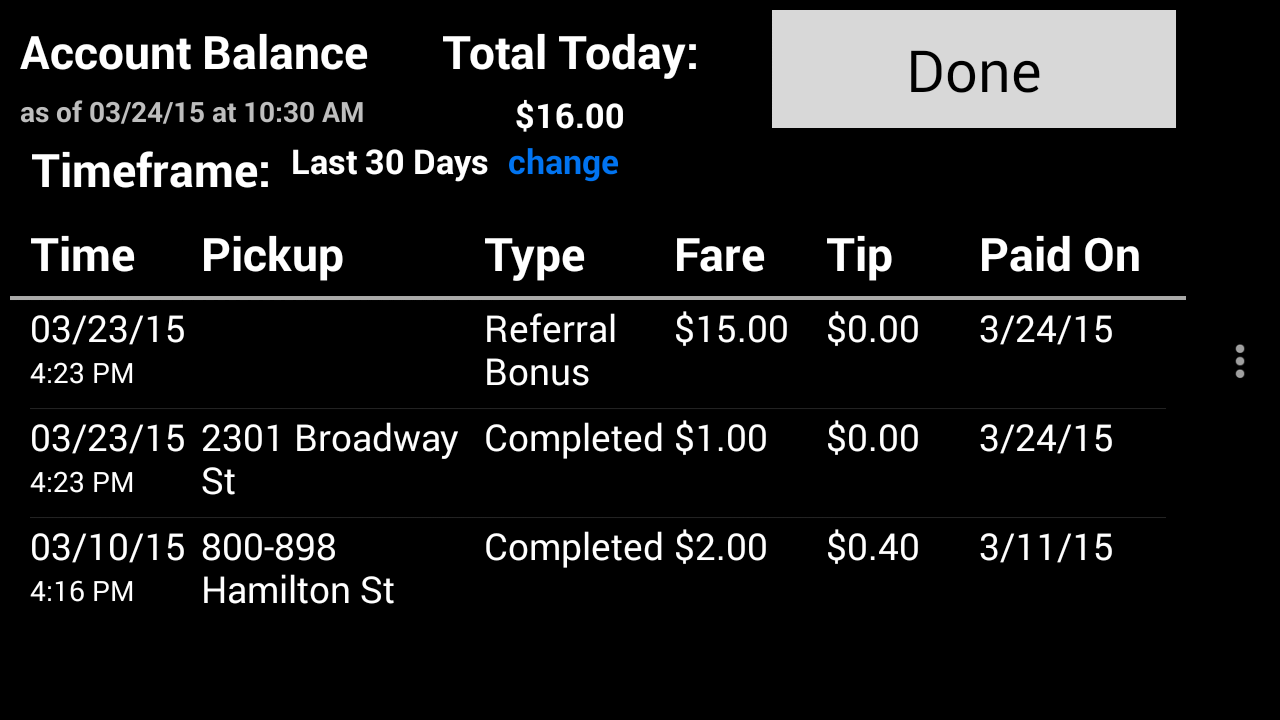
Task: Click the Fare column header
Action: pos(720,256)
